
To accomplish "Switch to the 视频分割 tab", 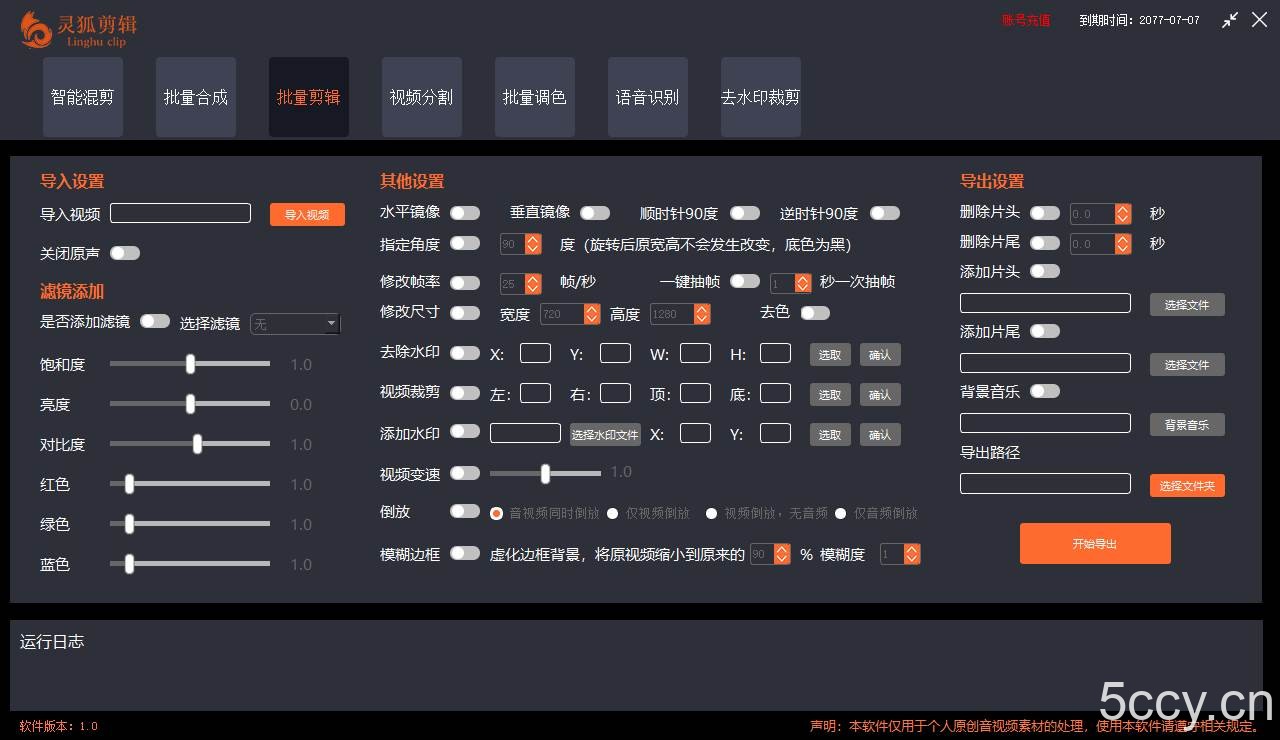I will point(421,96).
